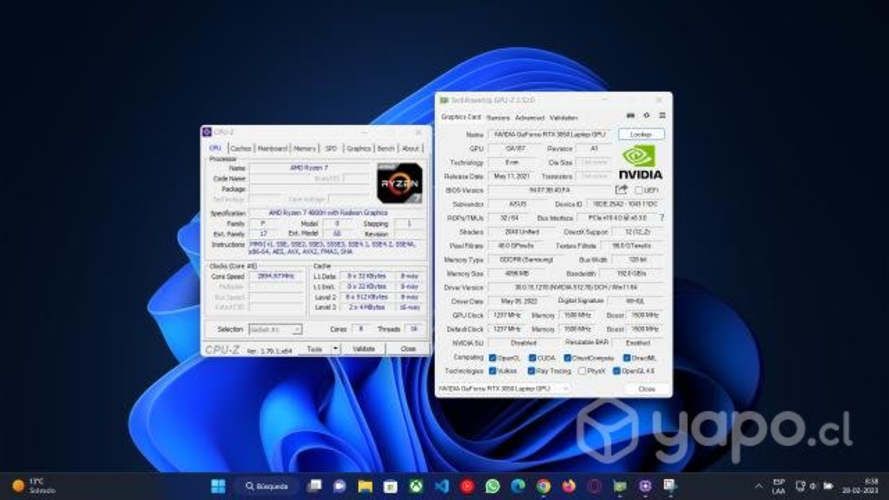Image resolution: width=889 pixels, height=500 pixels.
Task: Open the GPU-Z hamburger menu
Action: click(x=662, y=116)
